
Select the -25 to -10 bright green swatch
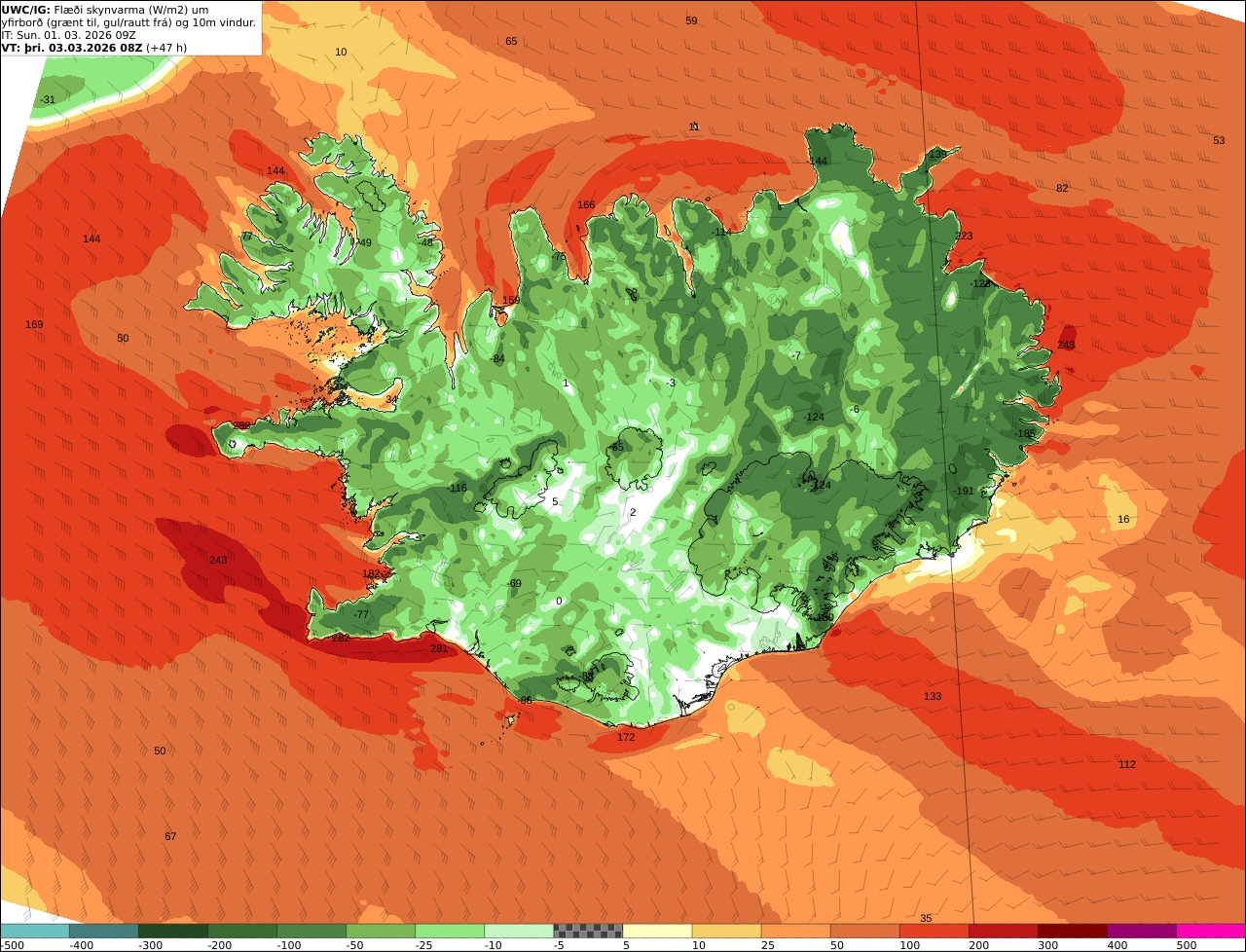449,931
